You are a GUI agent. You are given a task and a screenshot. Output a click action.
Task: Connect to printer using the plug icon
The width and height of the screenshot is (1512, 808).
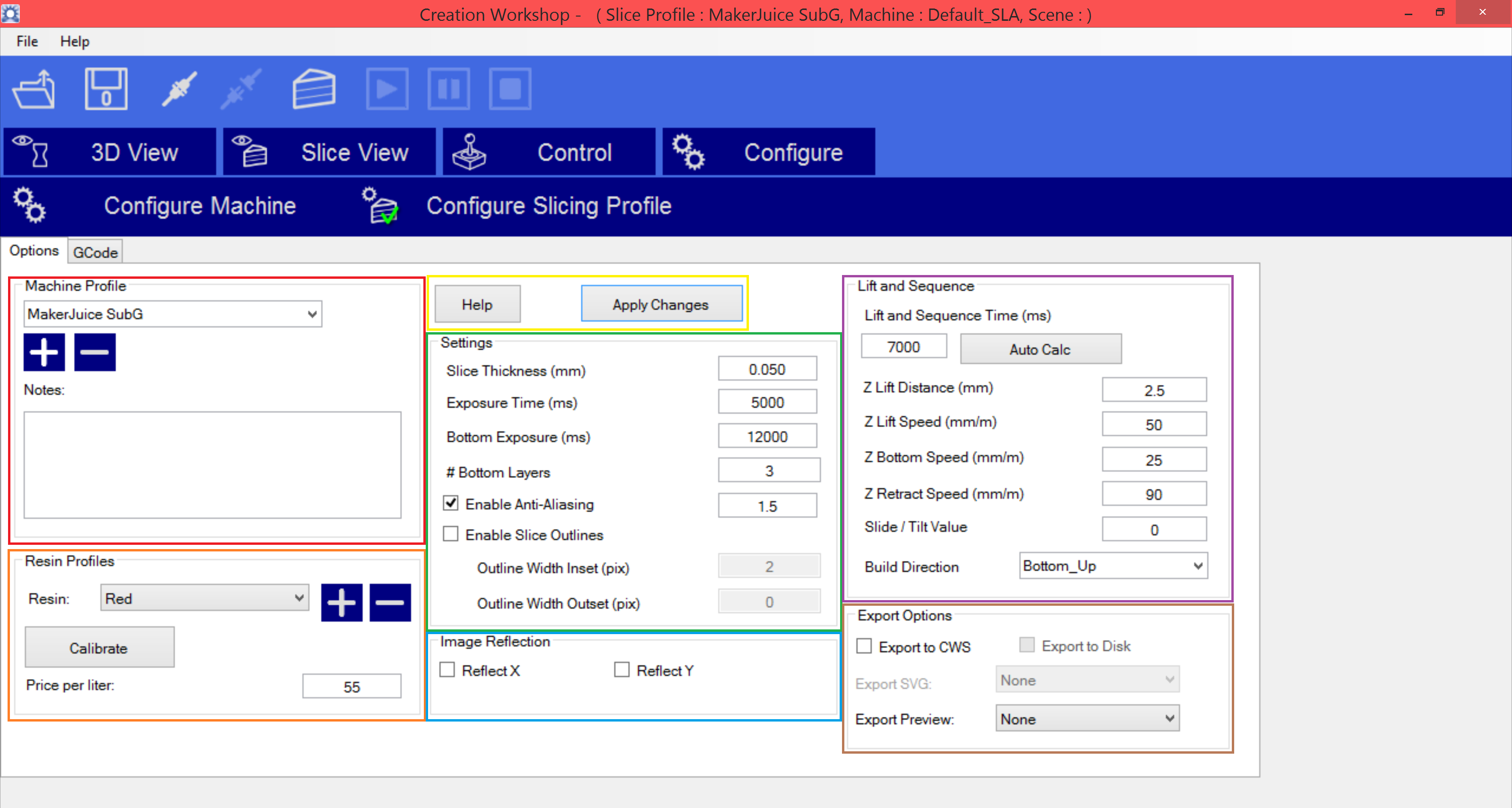point(179,89)
